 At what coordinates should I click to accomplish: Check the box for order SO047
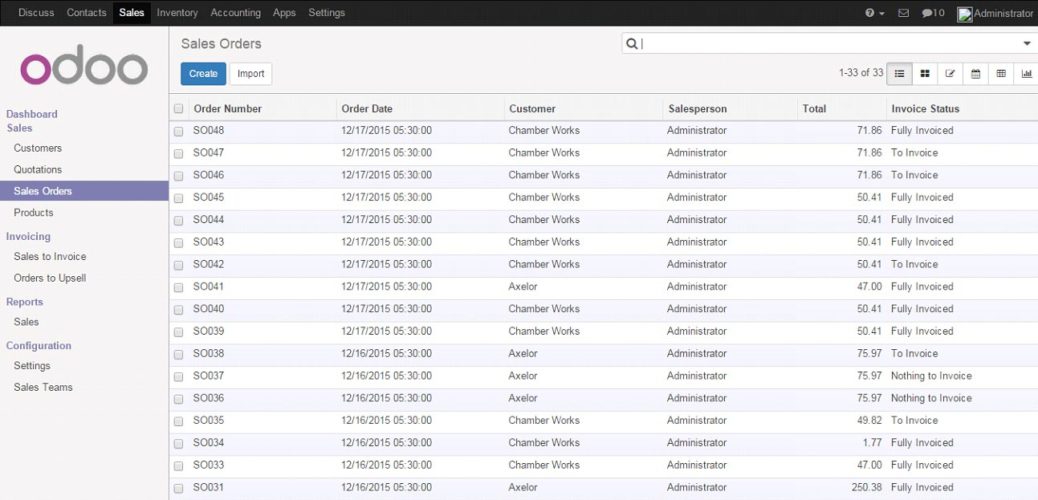[x=178, y=154]
